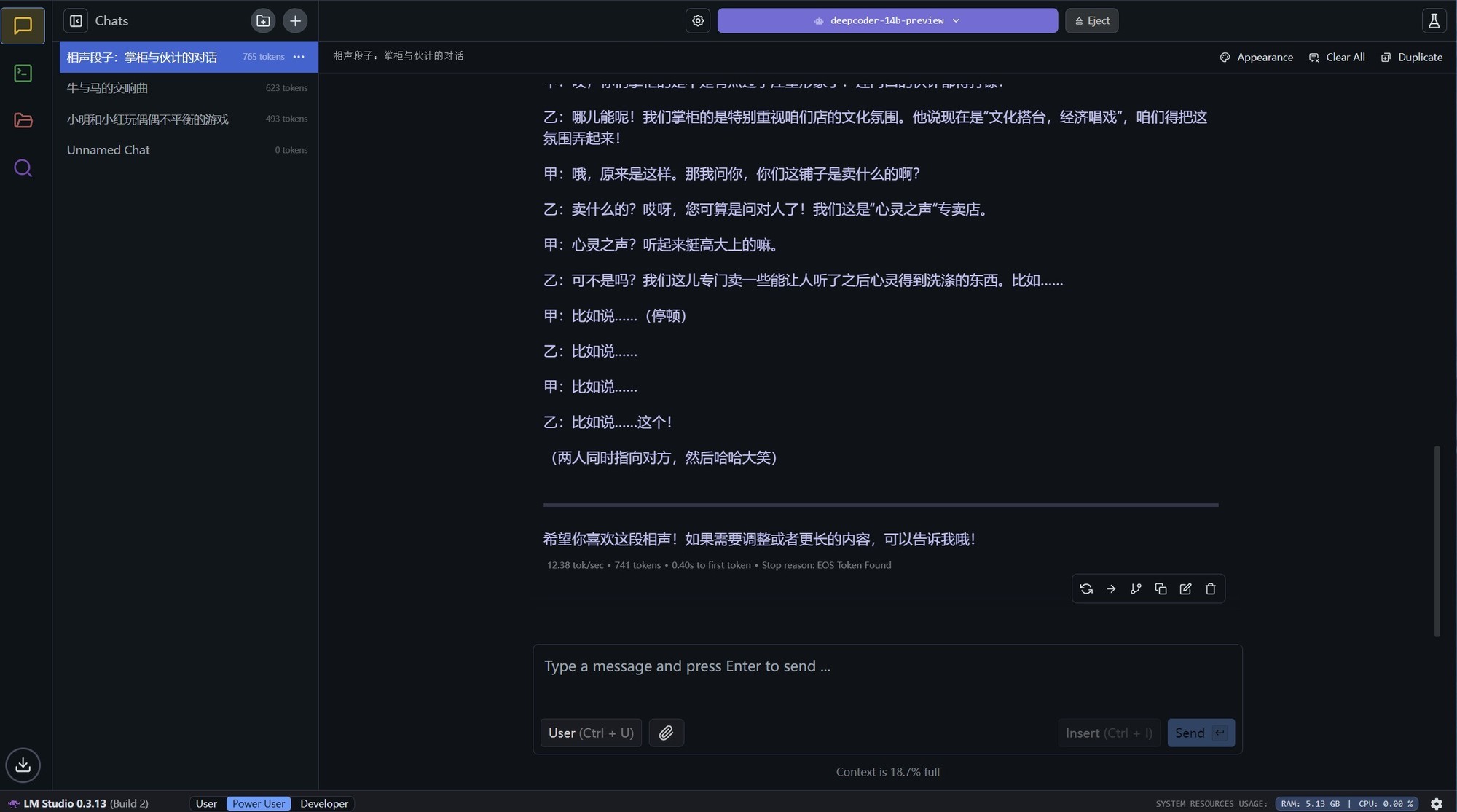This screenshot has height=812, width=1457.
Task: Click the LM Studio logo in status bar
Action: [x=13, y=803]
